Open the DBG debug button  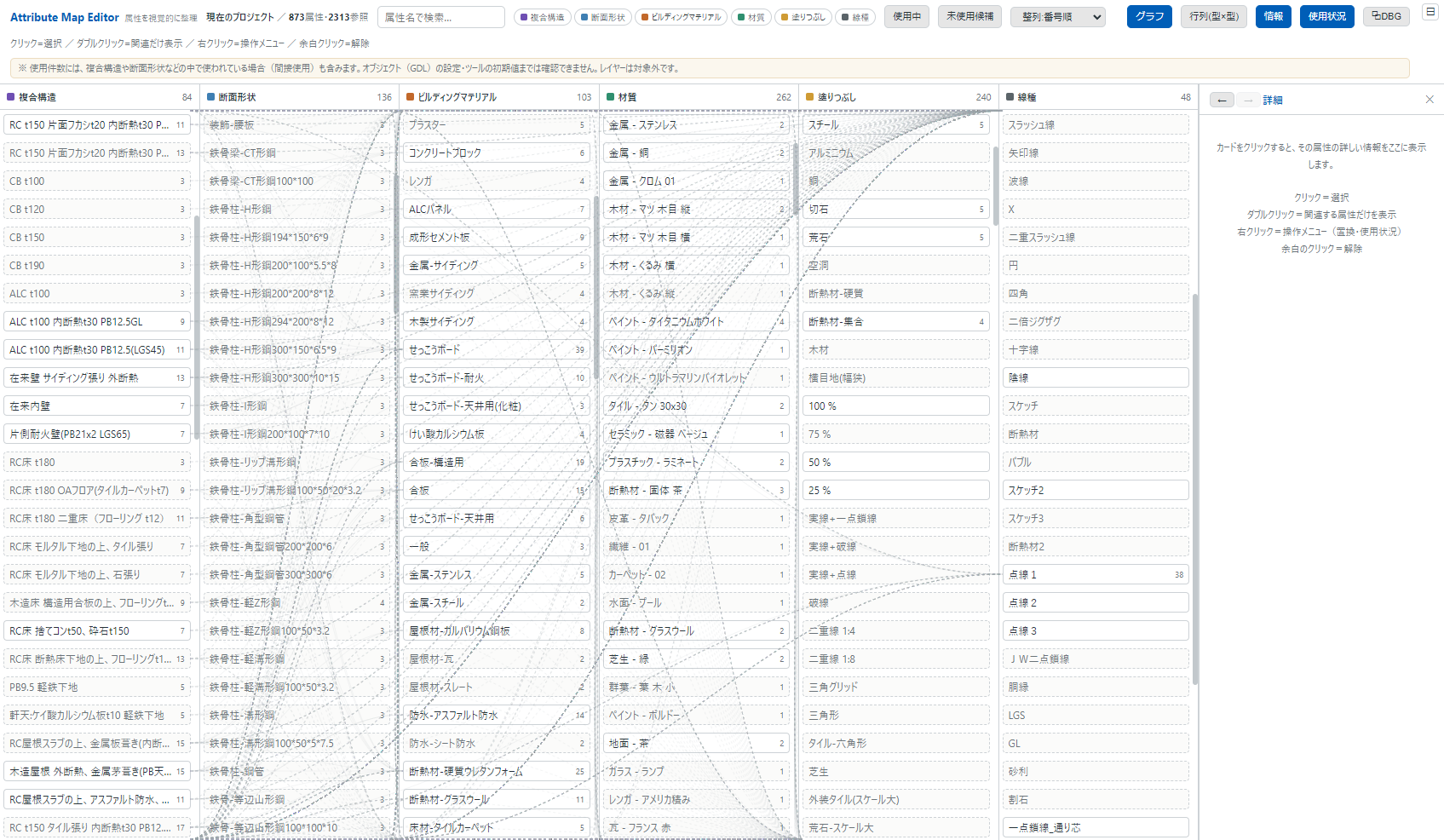pos(1386,16)
